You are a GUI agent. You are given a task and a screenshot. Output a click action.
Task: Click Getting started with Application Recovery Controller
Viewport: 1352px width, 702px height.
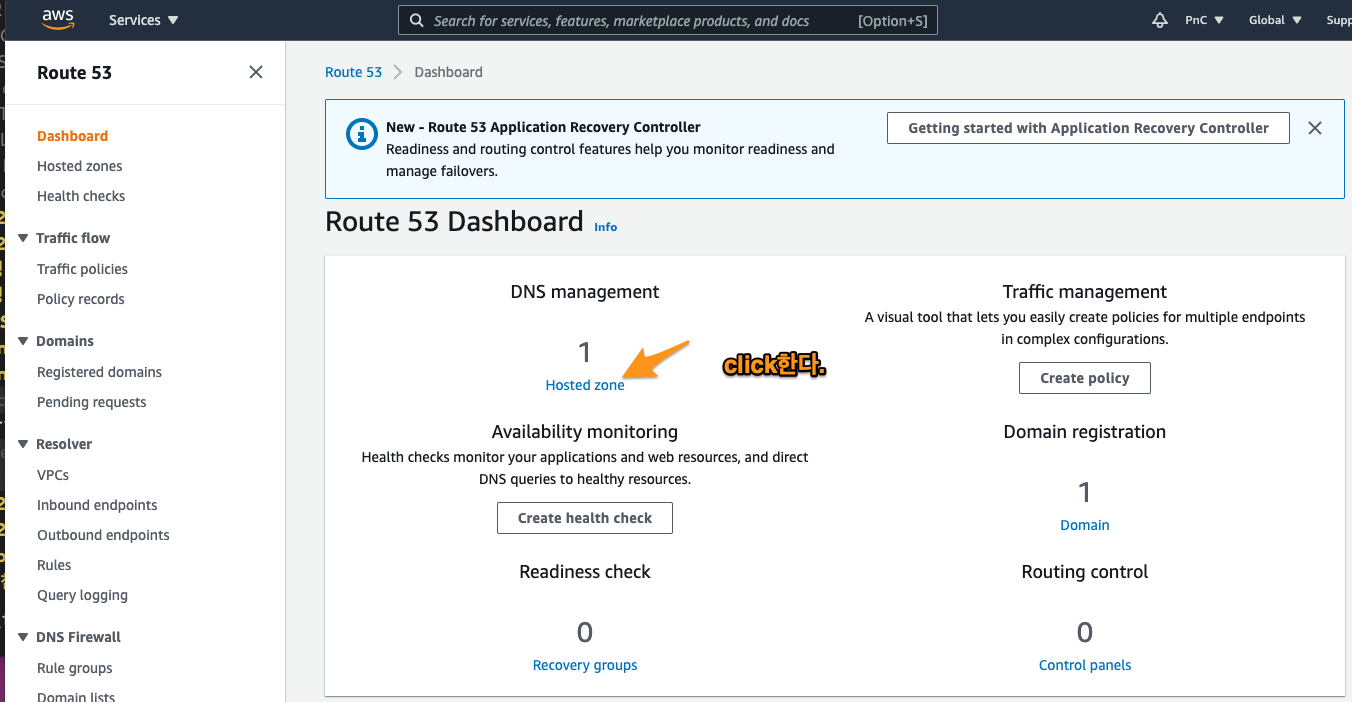tap(1088, 128)
